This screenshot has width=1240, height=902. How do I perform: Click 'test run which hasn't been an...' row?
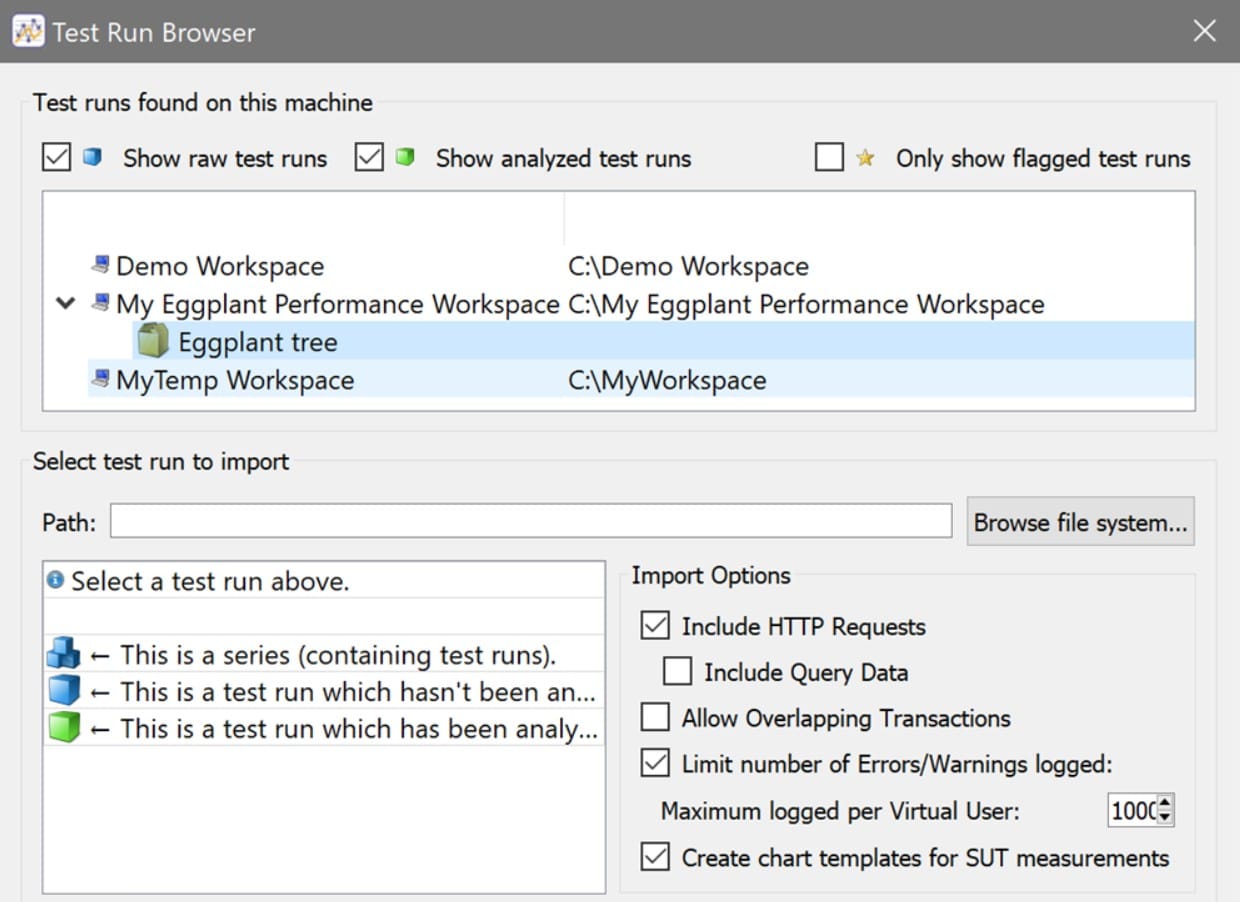(324, 691)
